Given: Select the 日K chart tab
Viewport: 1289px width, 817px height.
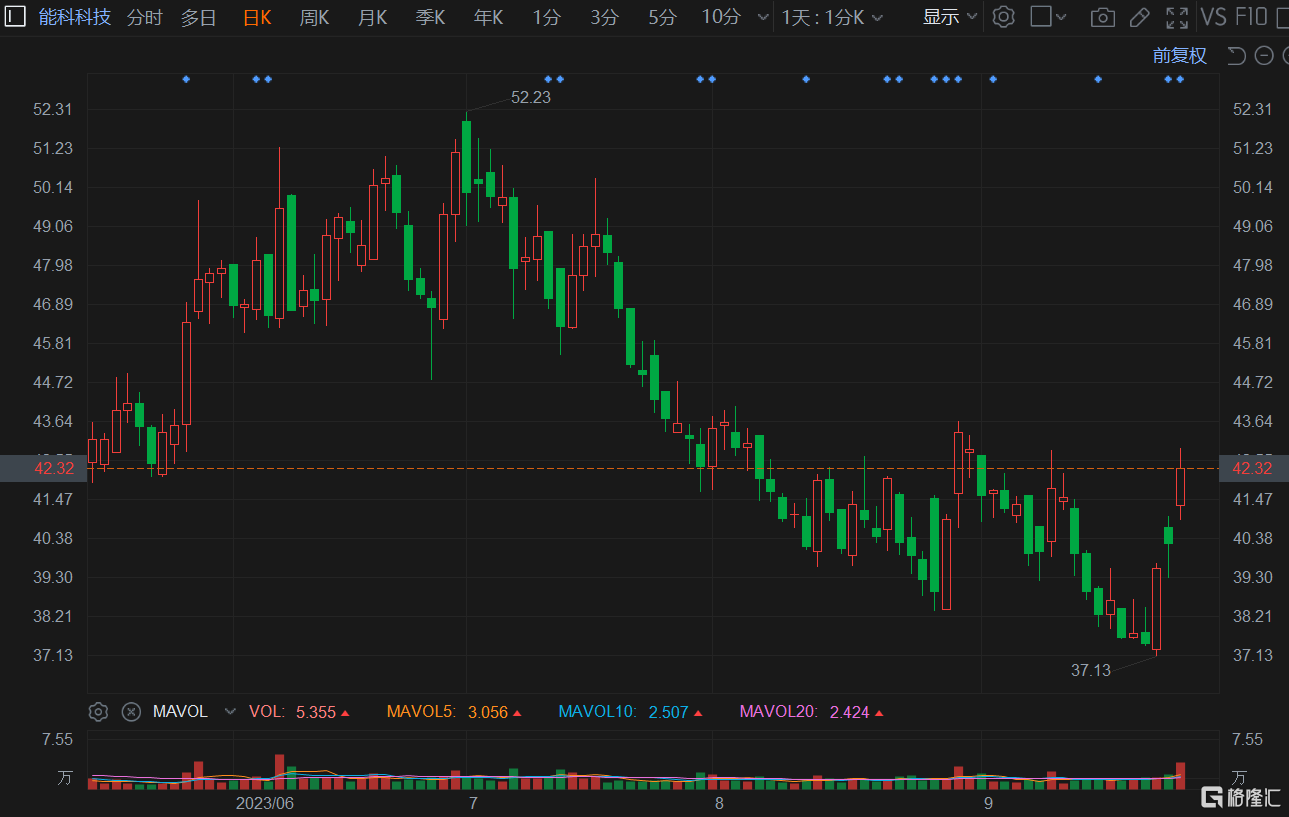Looking at the screenshot, I should (x=258, y=17).
